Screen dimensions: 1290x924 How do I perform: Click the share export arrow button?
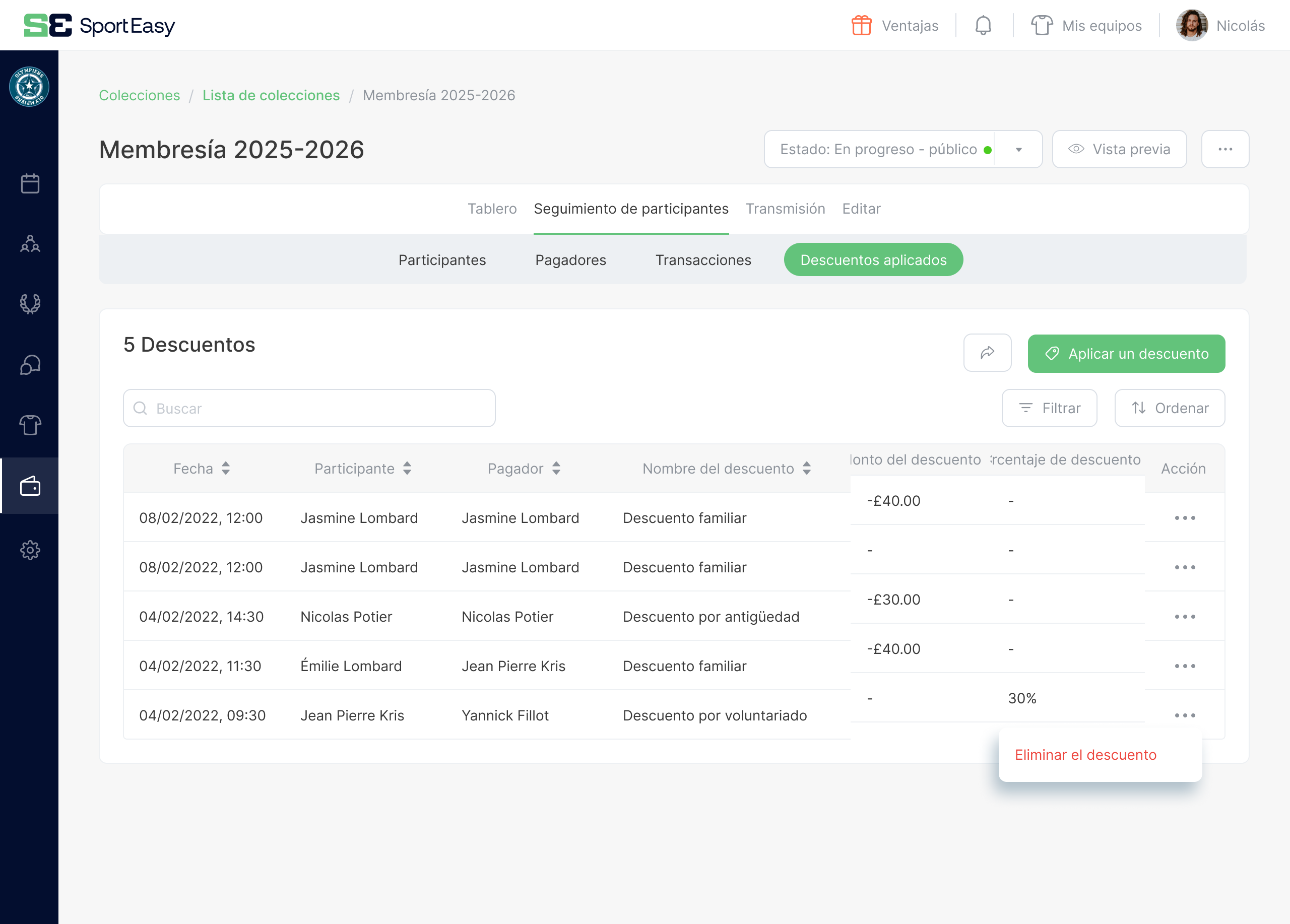[987, 353]
